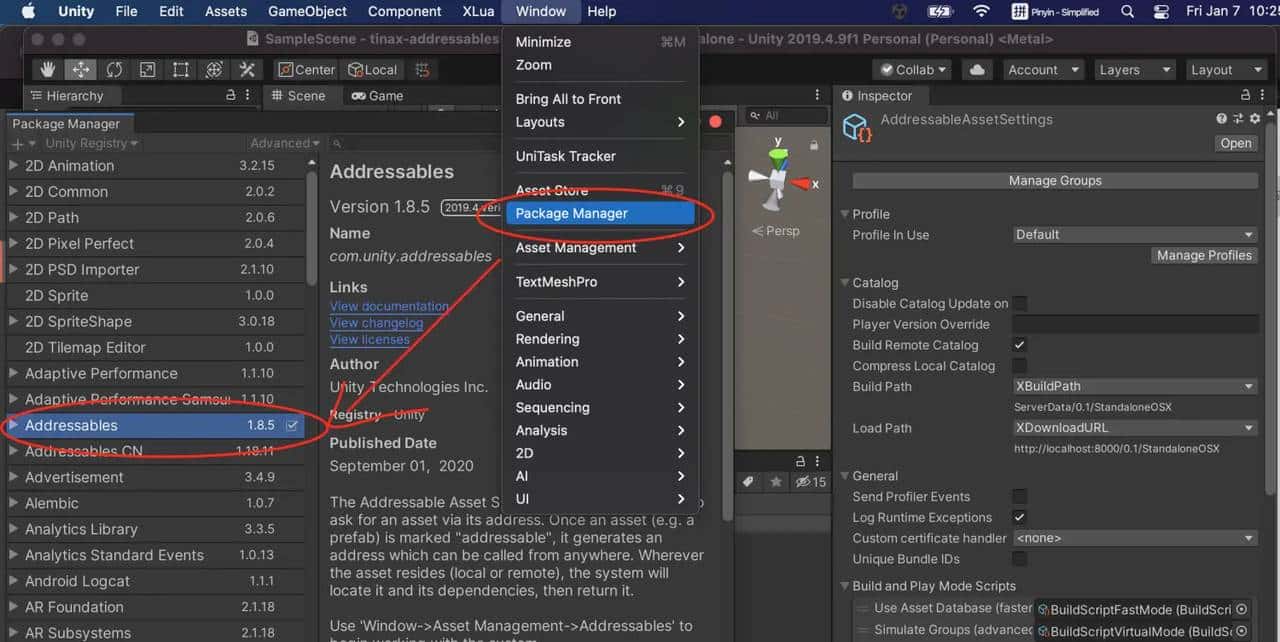Select the Rect Transform tool

180,69
